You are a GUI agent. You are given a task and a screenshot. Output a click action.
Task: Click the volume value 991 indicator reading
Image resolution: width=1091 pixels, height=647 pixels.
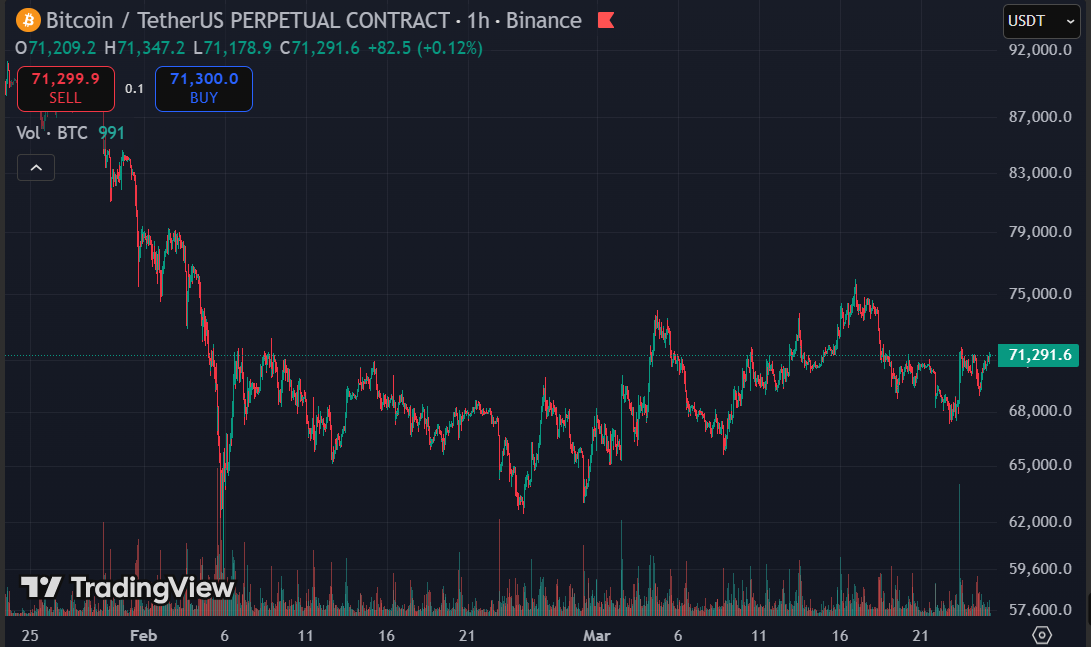click(x=111, y=132)
